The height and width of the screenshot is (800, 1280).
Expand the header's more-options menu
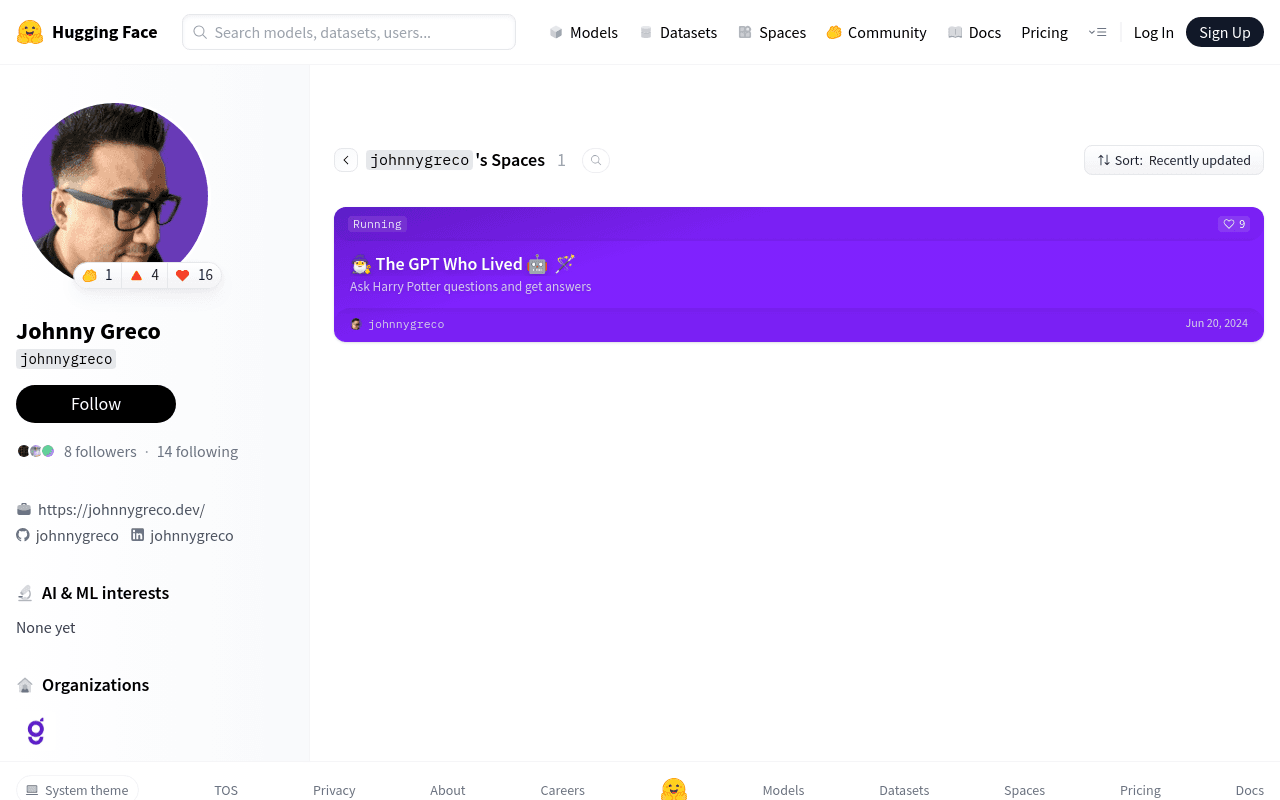point(1097,32)
